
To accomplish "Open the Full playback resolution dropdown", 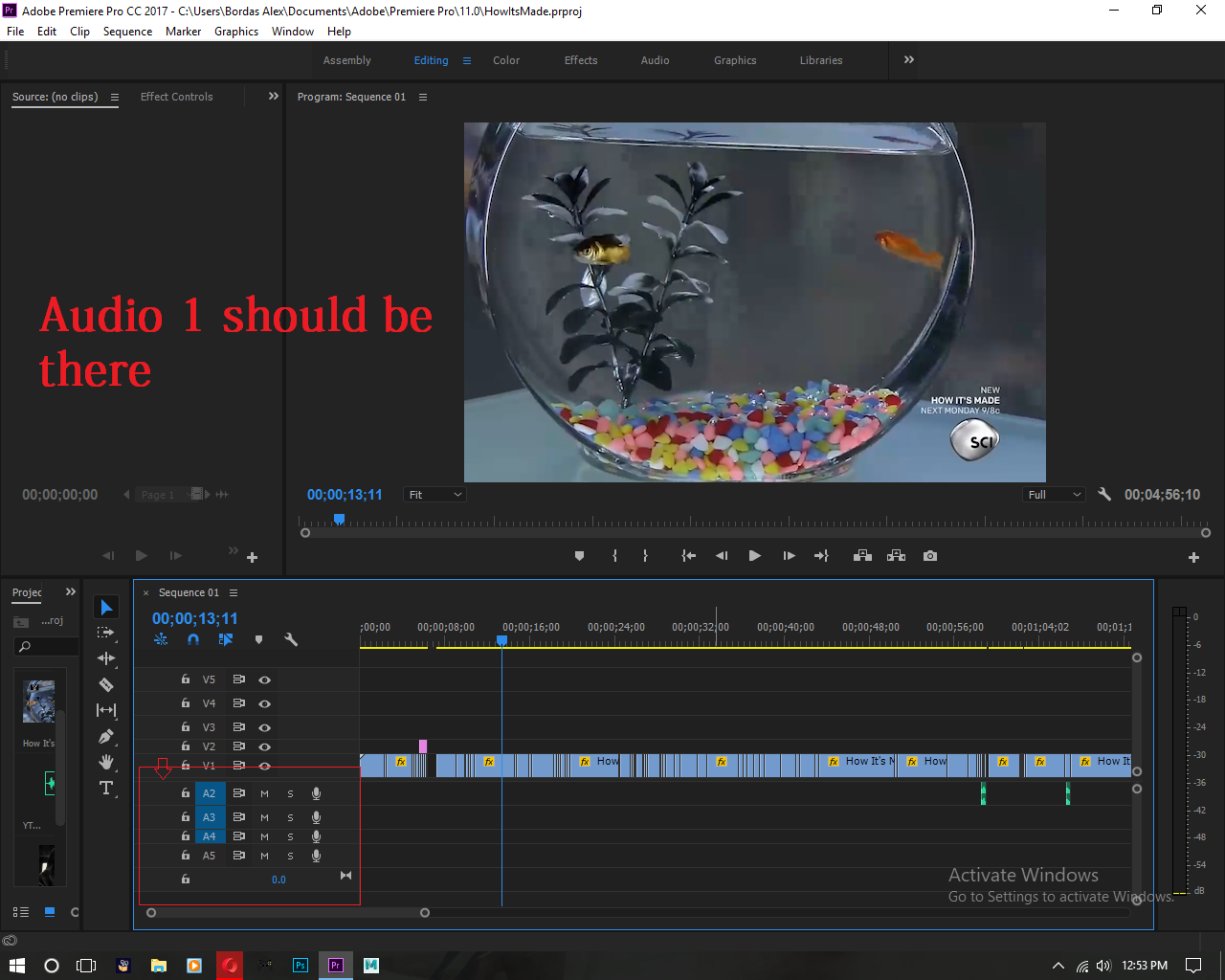I will (1054, 495).
